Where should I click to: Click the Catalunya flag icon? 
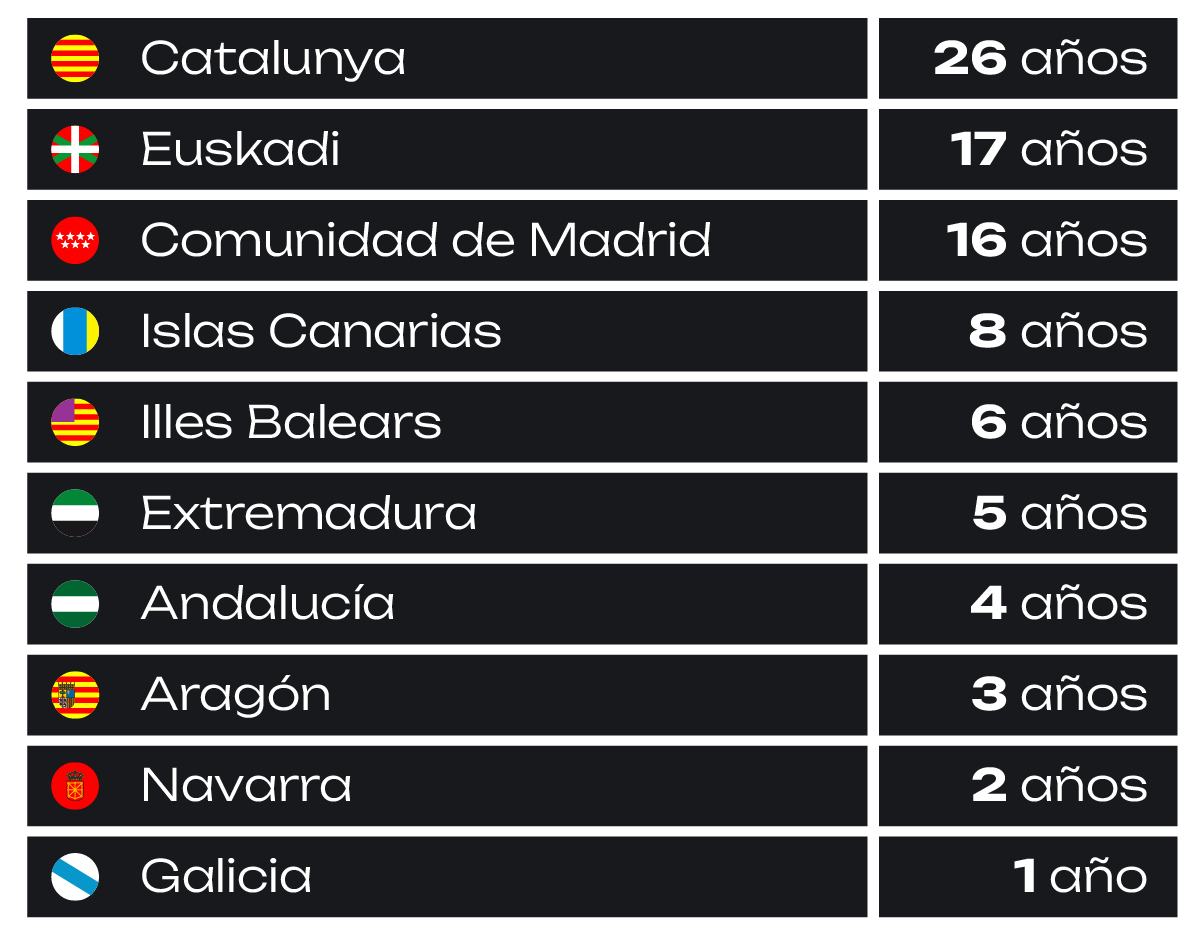coord(75,58)
